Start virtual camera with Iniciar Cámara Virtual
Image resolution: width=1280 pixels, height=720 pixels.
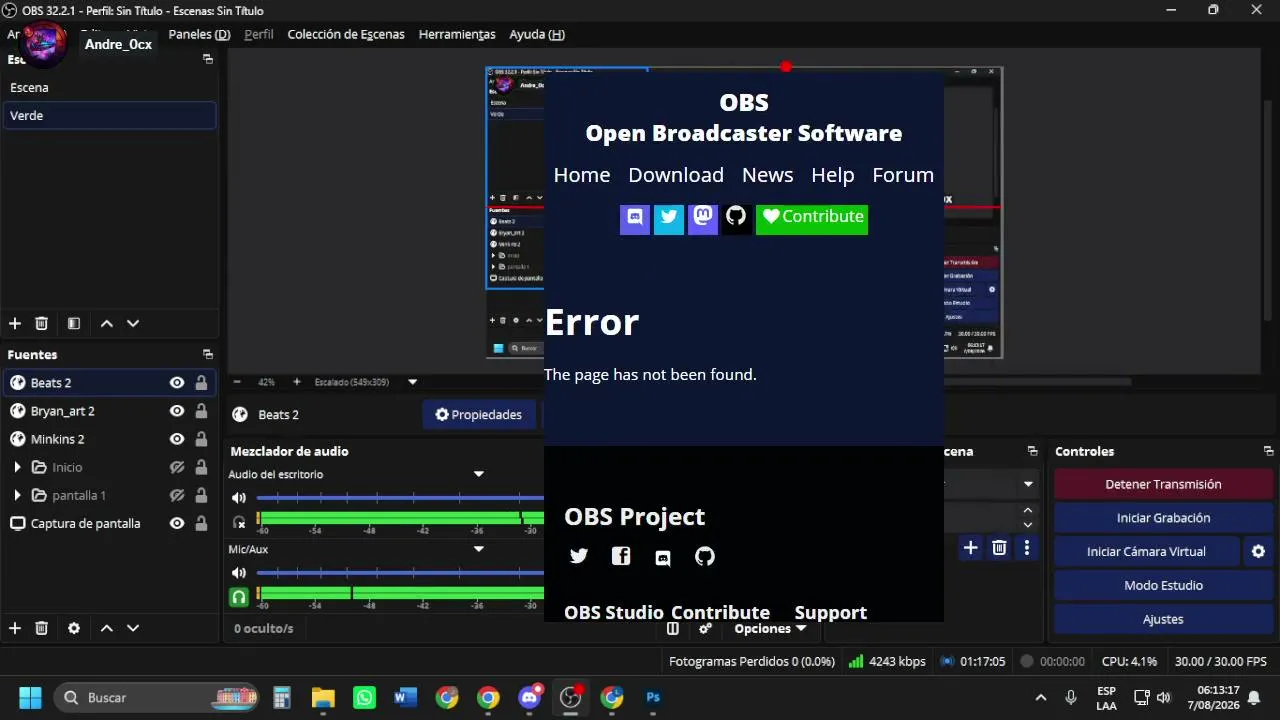pyautogui.click(x=1146, y=551)
